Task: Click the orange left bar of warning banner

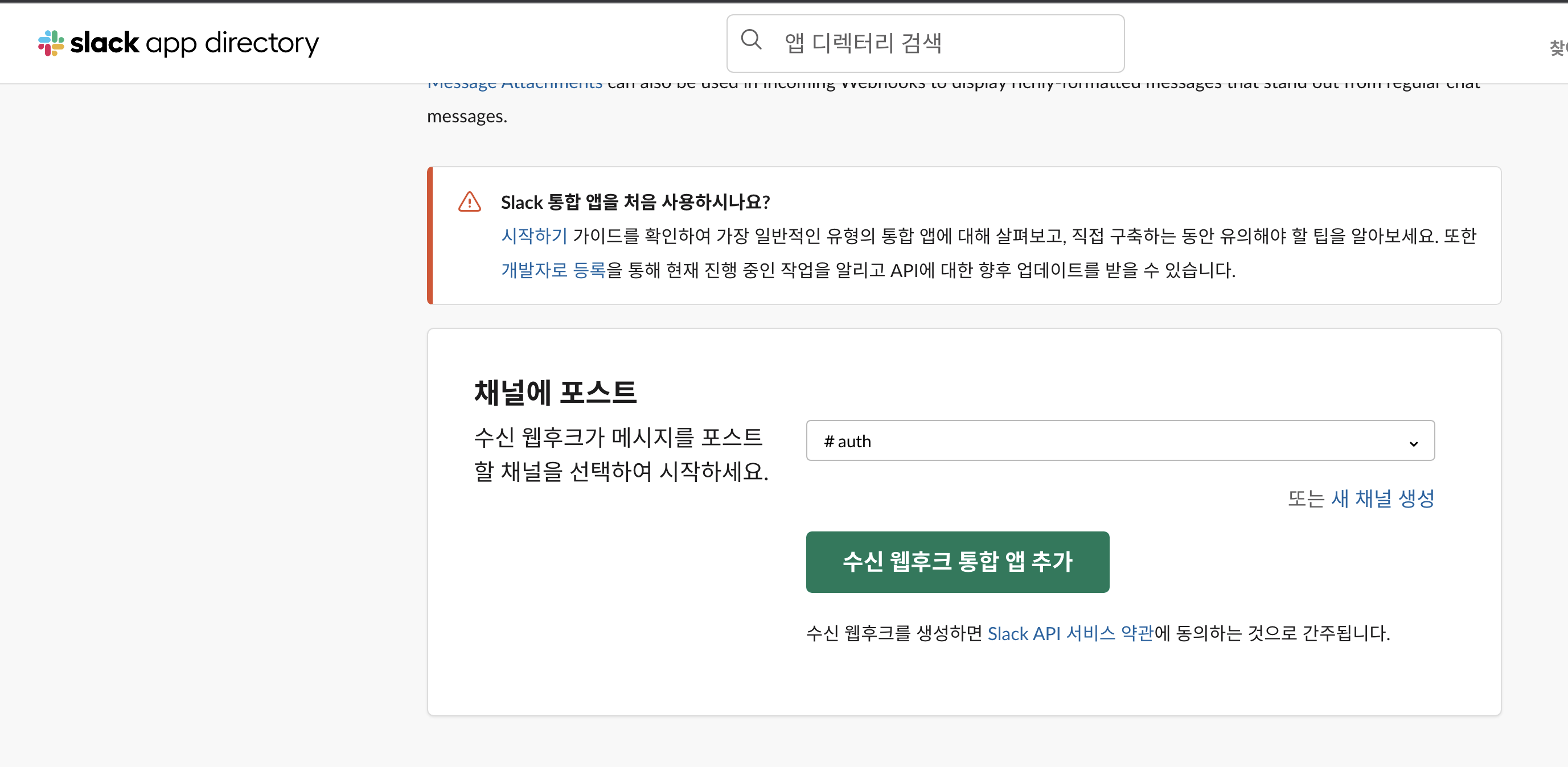Action: [x=430, y=236]
